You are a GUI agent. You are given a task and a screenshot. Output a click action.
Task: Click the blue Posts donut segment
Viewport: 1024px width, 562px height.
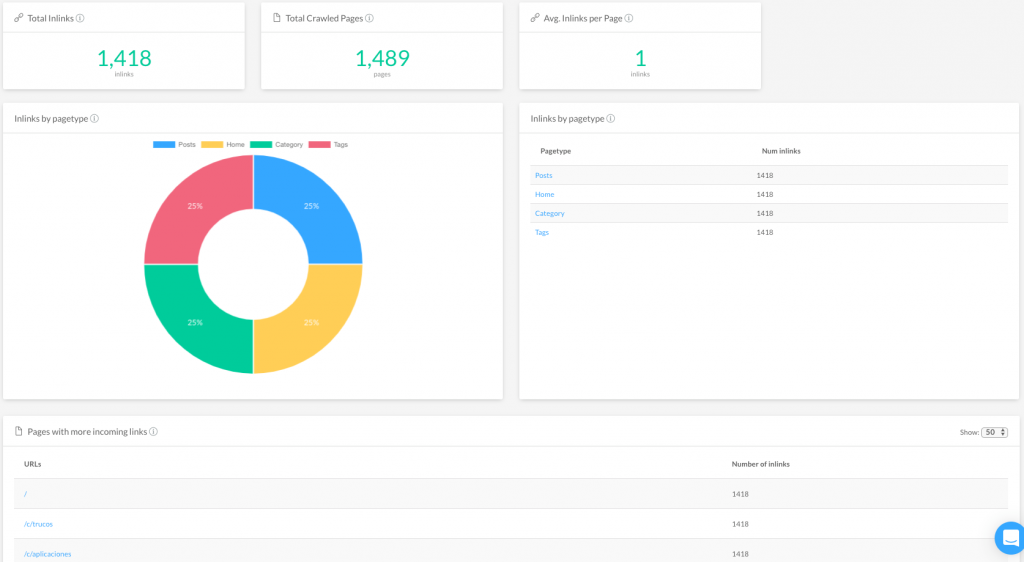(x=312, y=205)
